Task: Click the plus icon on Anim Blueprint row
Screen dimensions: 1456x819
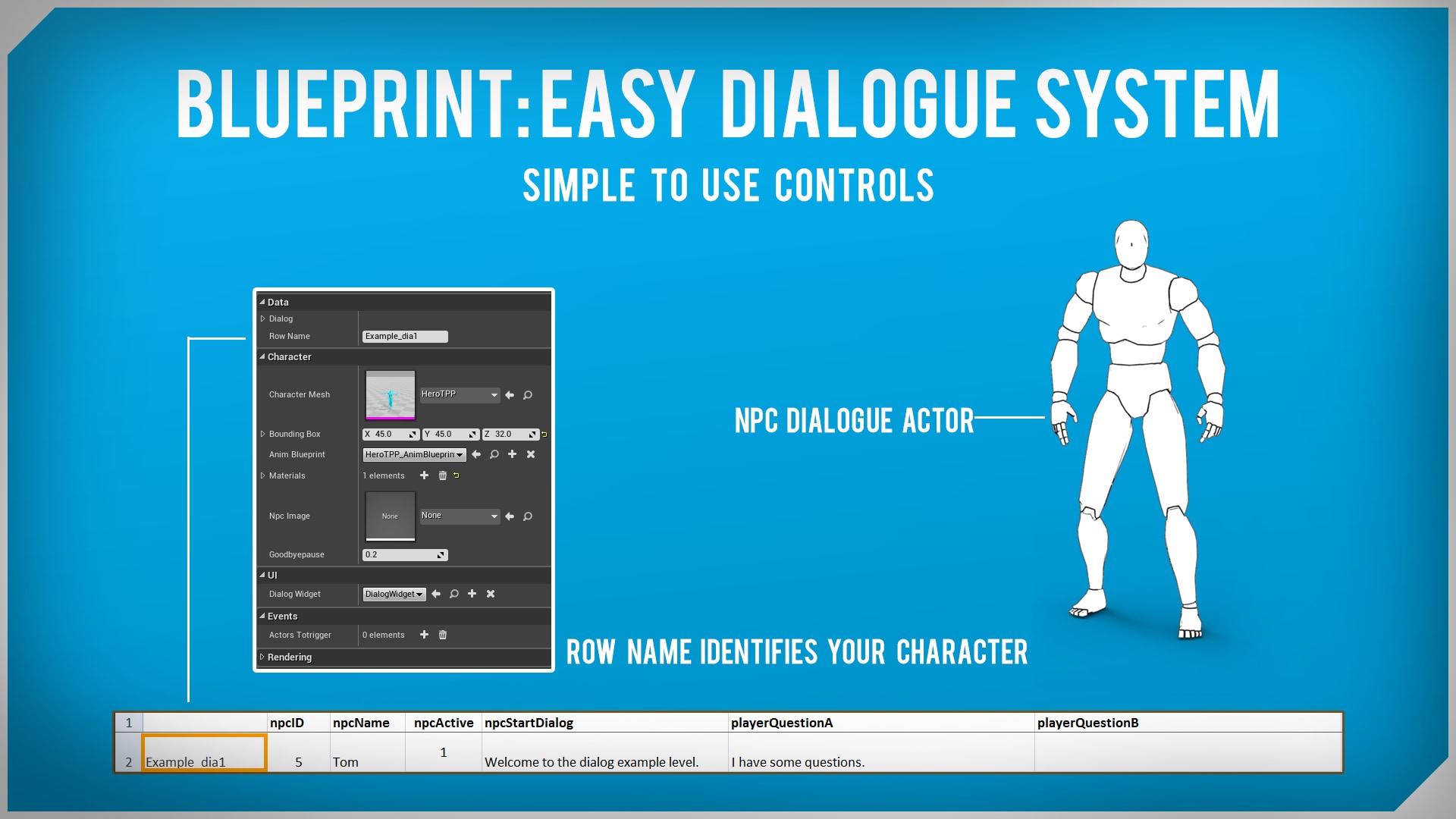Action: point(512,454)
